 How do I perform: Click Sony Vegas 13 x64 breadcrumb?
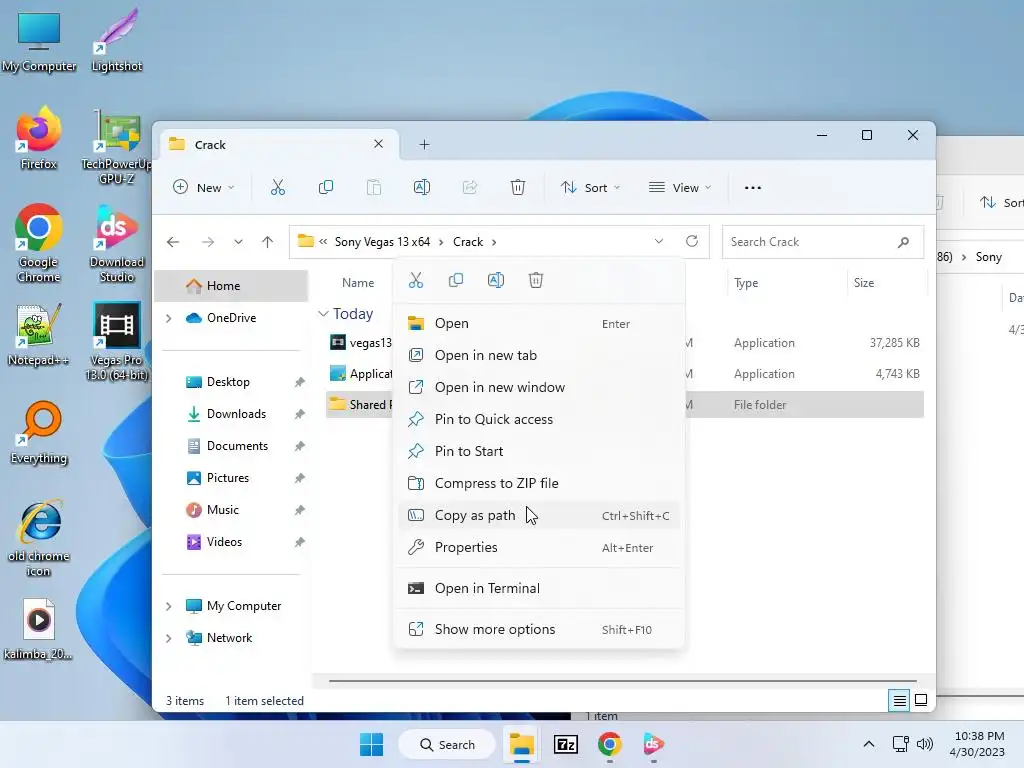pos(382,242)
